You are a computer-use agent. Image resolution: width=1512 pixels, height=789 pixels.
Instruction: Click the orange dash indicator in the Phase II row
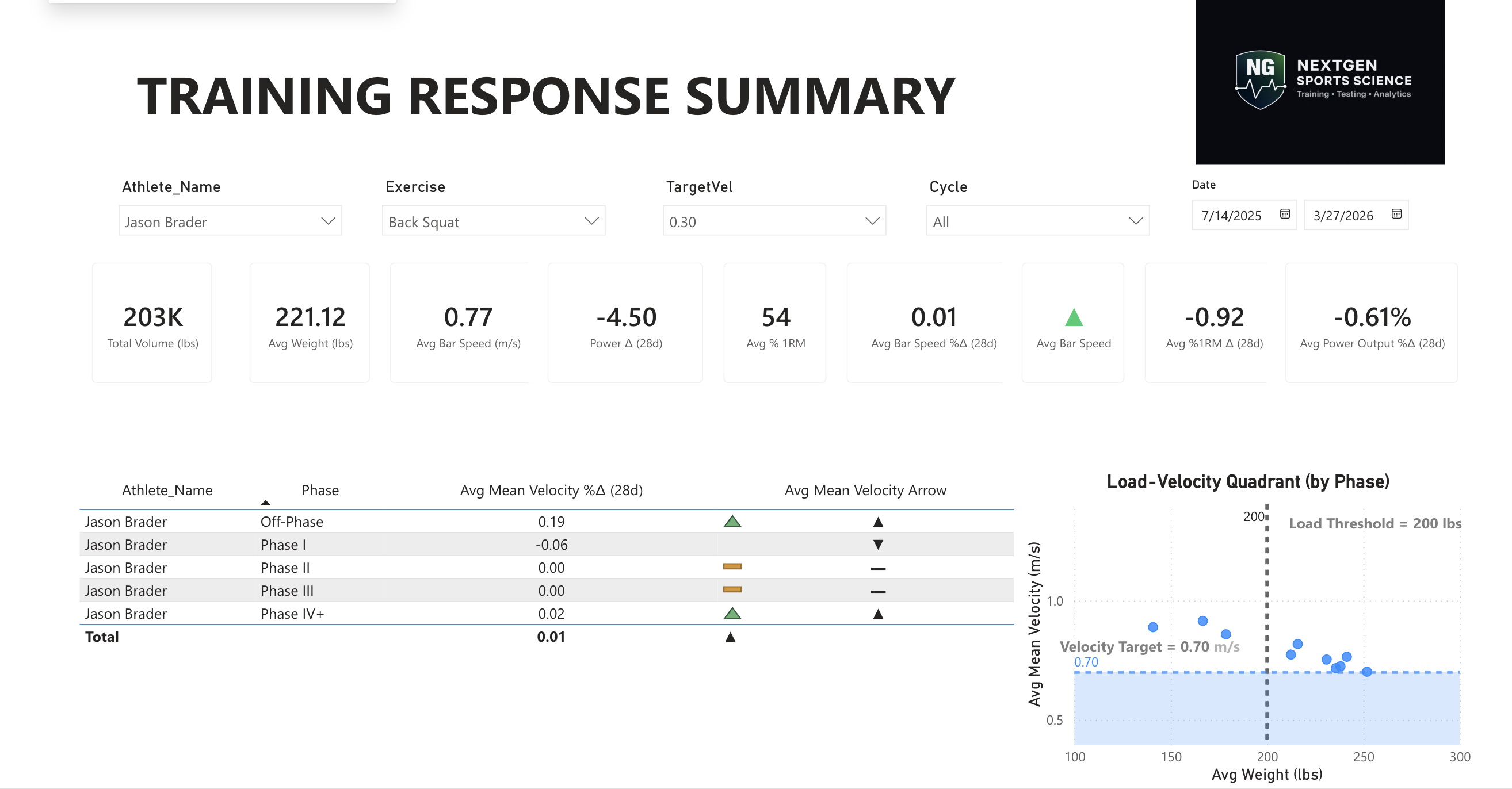[x=732, y=567]
